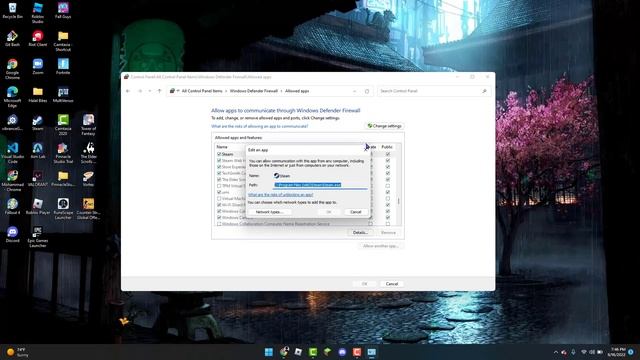Image resolution: width=640 pixels, height=360 pixels.
Task: Toggle the TPM Virtual row checkbox
Action: pyautogui.click(x=219, y=186)
